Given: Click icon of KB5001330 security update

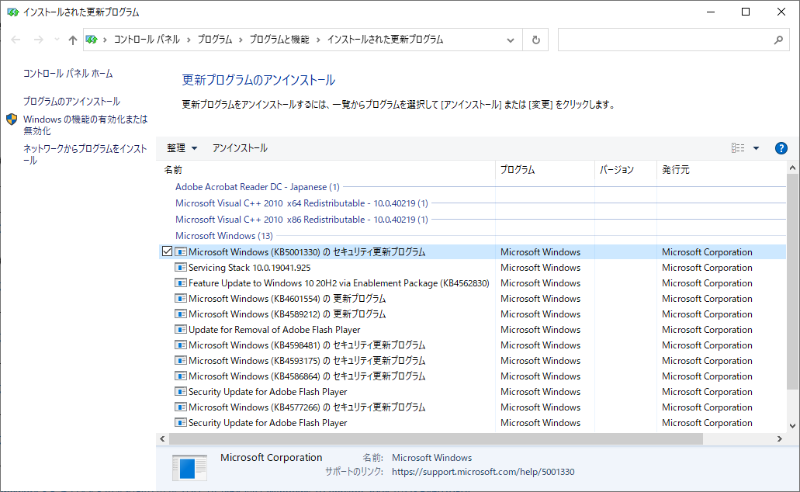Looking at the screenshot, I should [181, 252].
